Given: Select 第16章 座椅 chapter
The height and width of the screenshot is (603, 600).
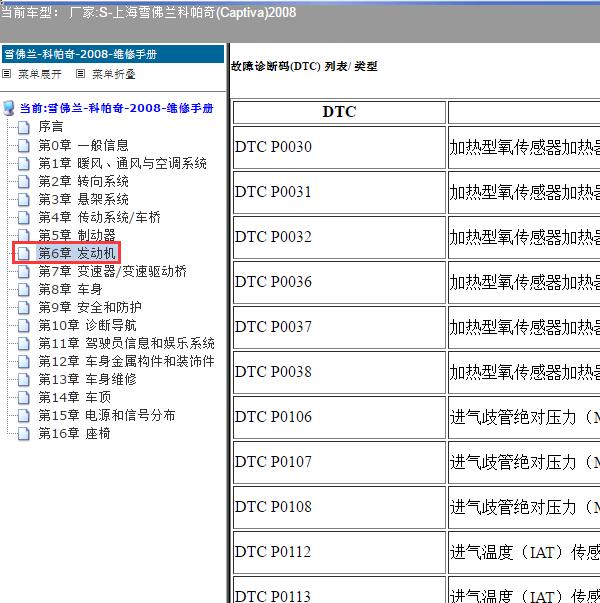Looking at the screenshot, I should pyautogui.click(x=75, y=433).
